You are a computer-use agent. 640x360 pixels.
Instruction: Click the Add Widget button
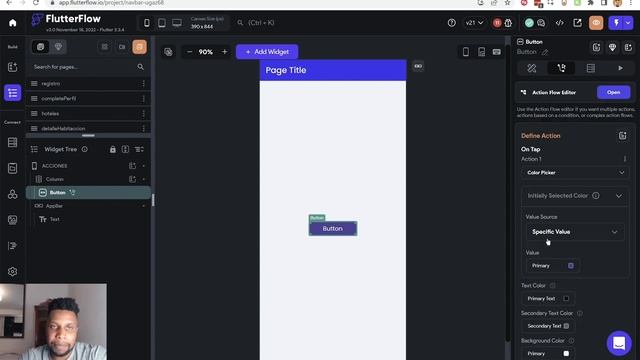(267, 52)
